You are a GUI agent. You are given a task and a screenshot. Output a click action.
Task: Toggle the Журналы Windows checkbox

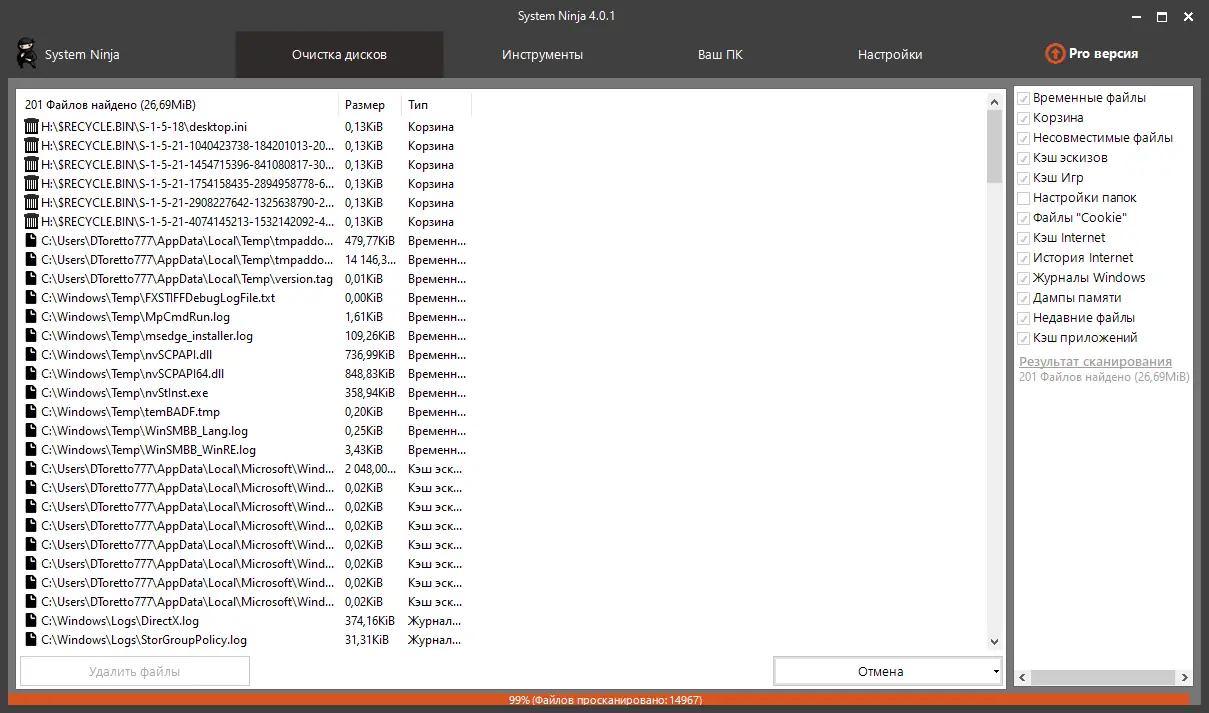point(1024,278)
